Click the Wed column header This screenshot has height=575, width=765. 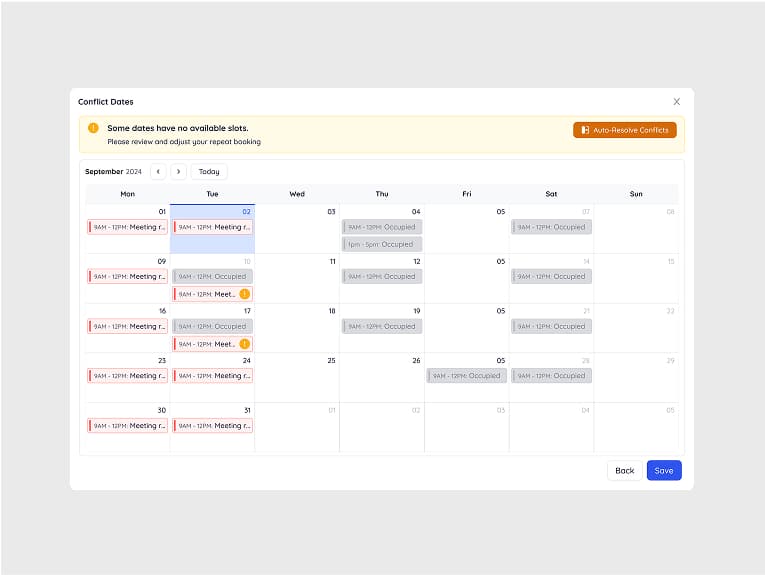[x=297, y=194]
